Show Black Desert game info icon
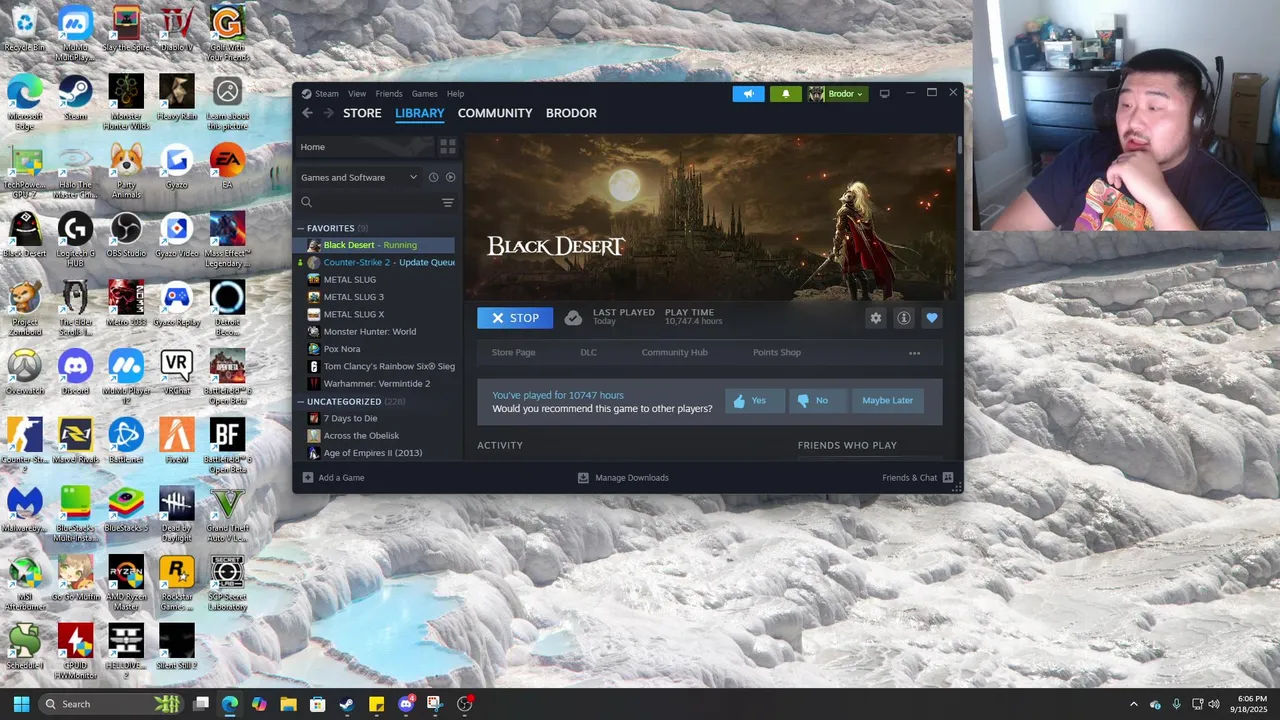The height and width of the screenshot is (720, 1280). click(x=904, y=318)
